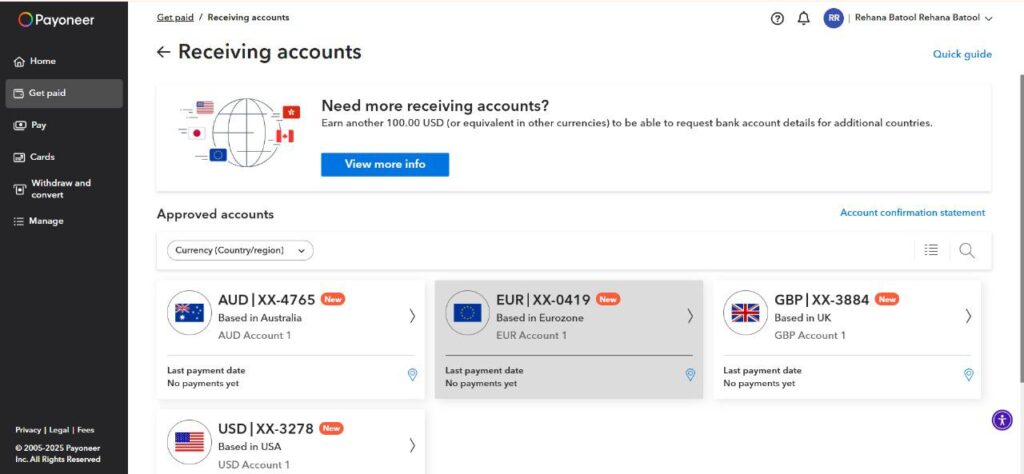1024x474 pixels.
Task: Open Currency (Country/region) dropdown
Action: (239, 250)
